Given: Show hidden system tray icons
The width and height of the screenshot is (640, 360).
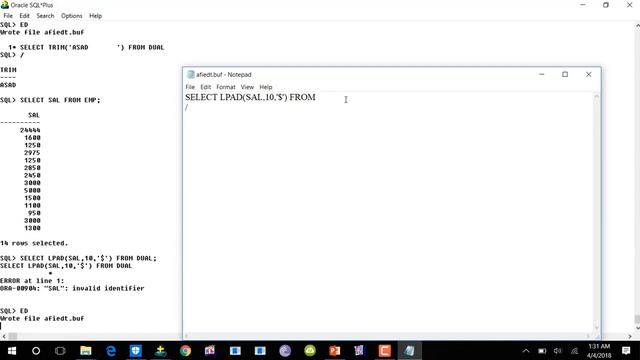Looking at the screenshot, I should 526,351.
